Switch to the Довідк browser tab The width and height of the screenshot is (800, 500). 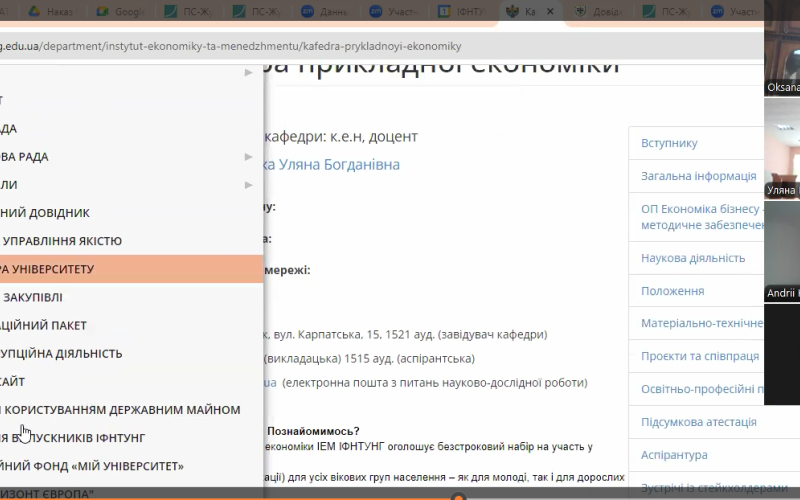pos(598,11)
